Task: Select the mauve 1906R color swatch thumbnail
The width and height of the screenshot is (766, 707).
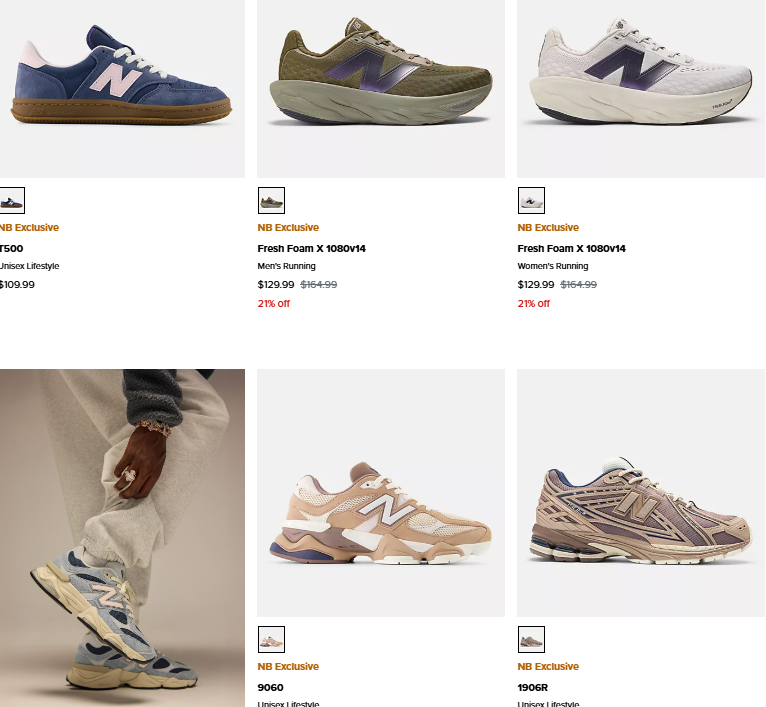Action: pyautogui.click(x=531, y=639)
